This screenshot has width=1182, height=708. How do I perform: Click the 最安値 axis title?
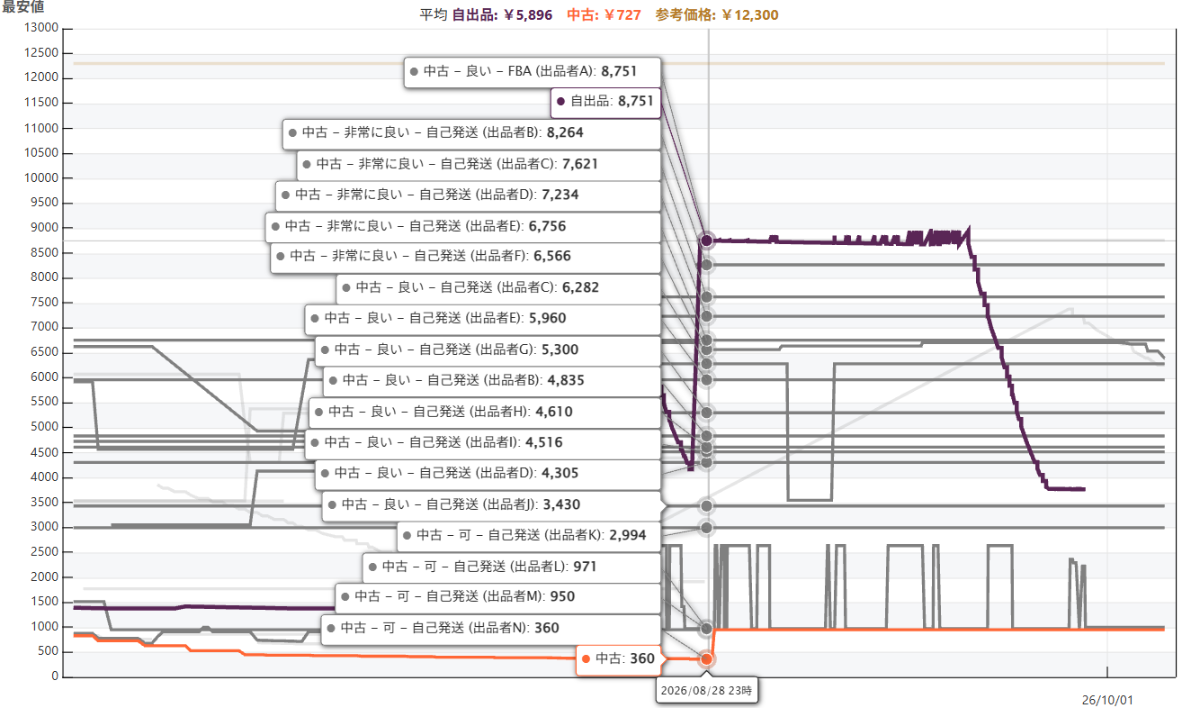(x=23, y=7)
